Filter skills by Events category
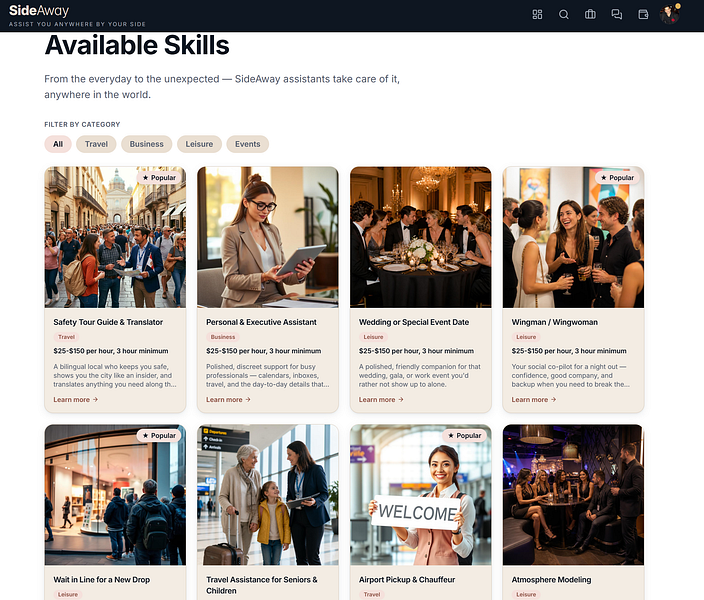This screenshot has width=704, height=600. click(247, 144)
